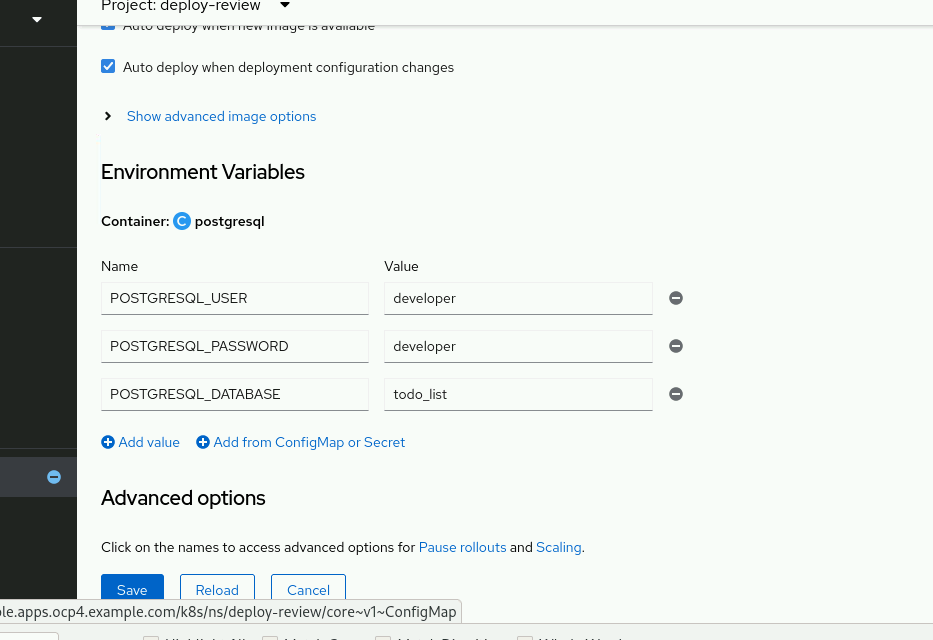This screenshot has height=640, width=933.
Task: Remove the POSTGRESQL_USER variable row
Action: click(x=676, y=298)
